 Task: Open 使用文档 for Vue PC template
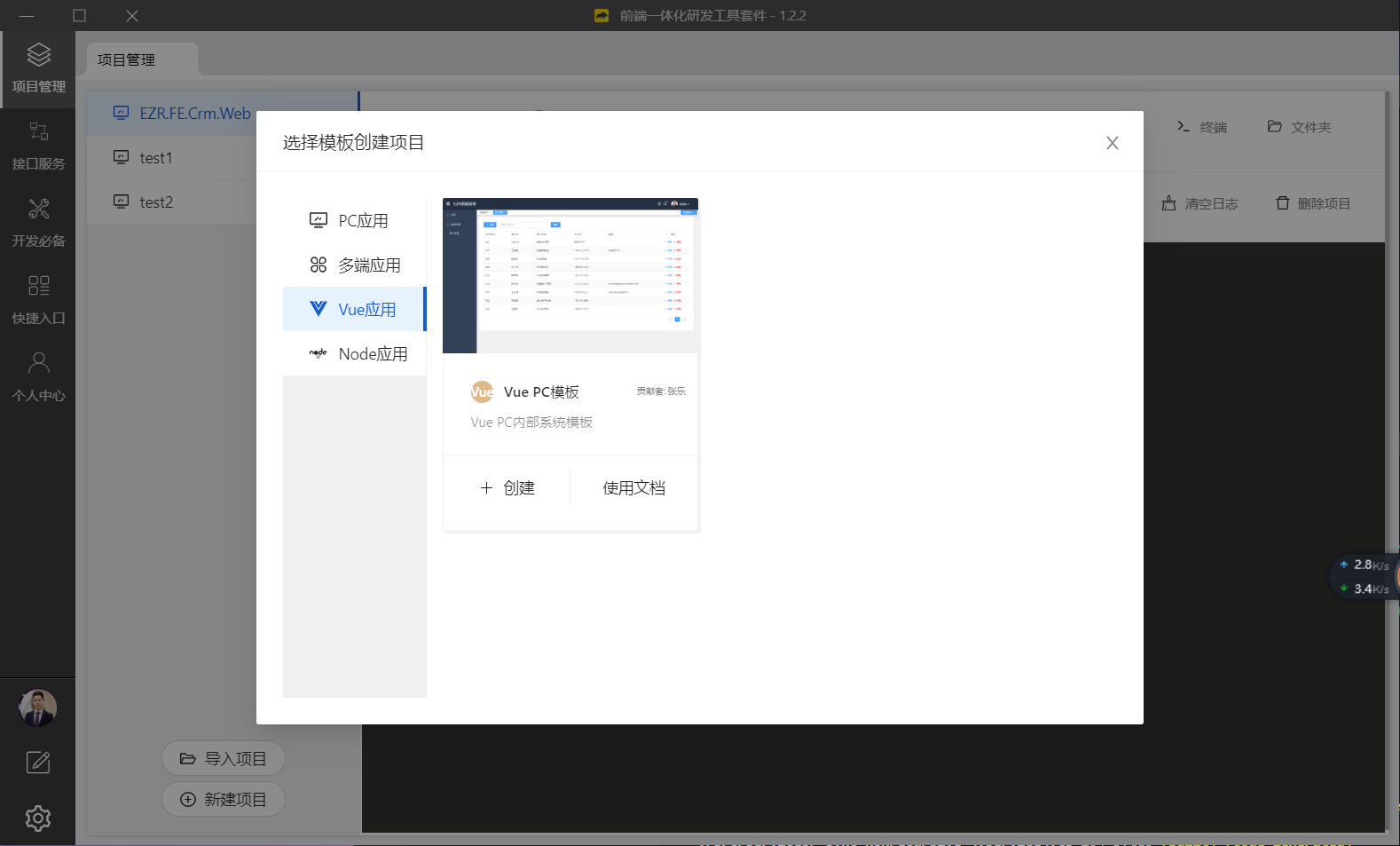point(633,487)
